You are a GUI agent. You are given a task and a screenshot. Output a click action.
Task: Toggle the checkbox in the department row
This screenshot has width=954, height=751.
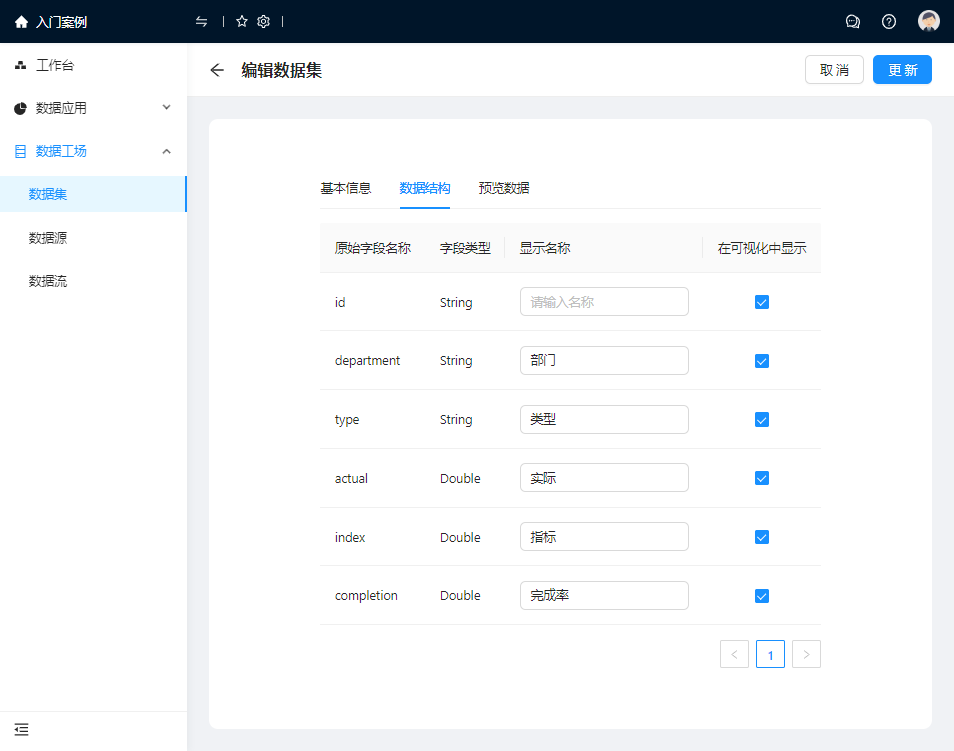click(x=762, y=361)
